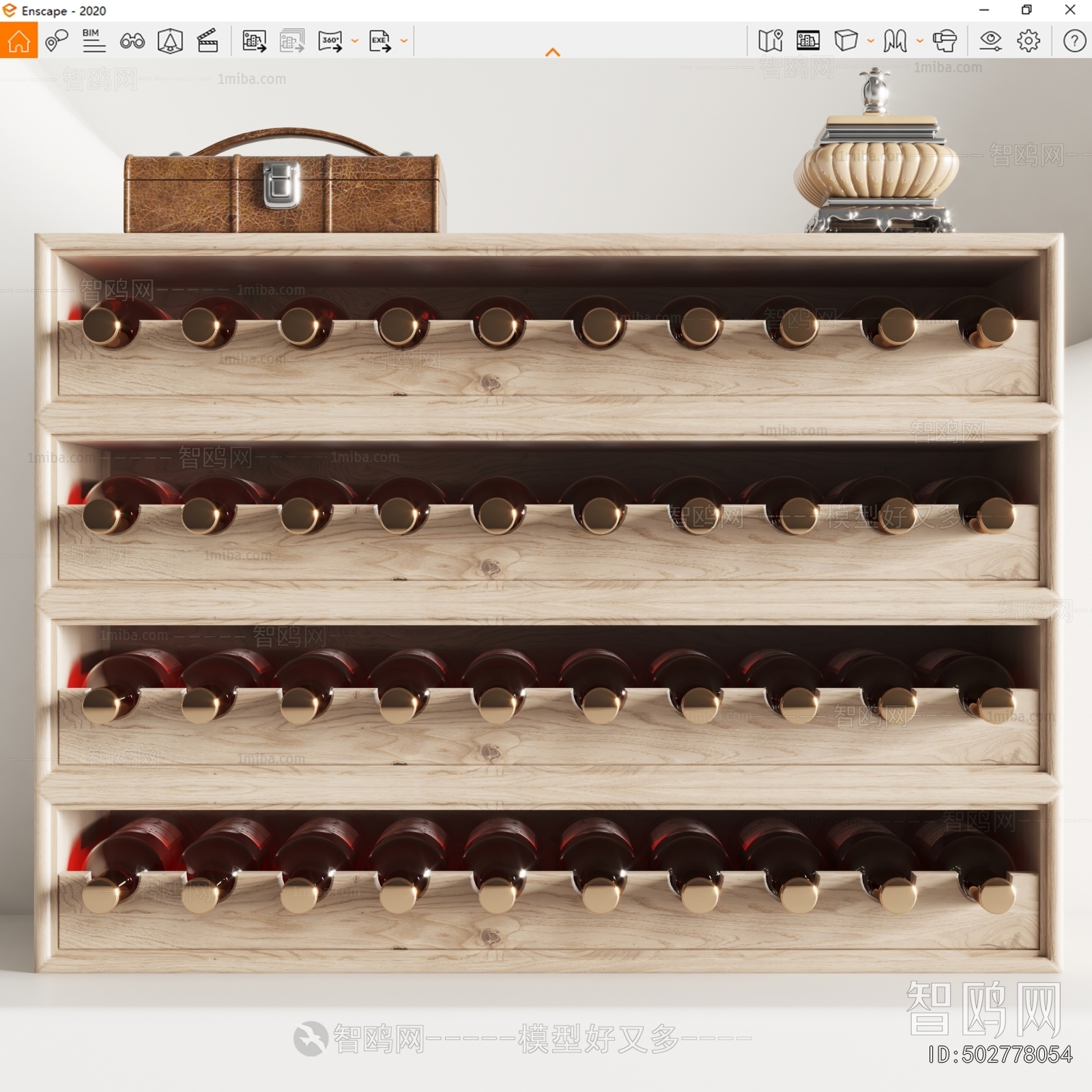Image resolution: width=1092 pixels, height=1092 pixels.
Task: Click the orange Home button
Action: (x=18, y=40)
